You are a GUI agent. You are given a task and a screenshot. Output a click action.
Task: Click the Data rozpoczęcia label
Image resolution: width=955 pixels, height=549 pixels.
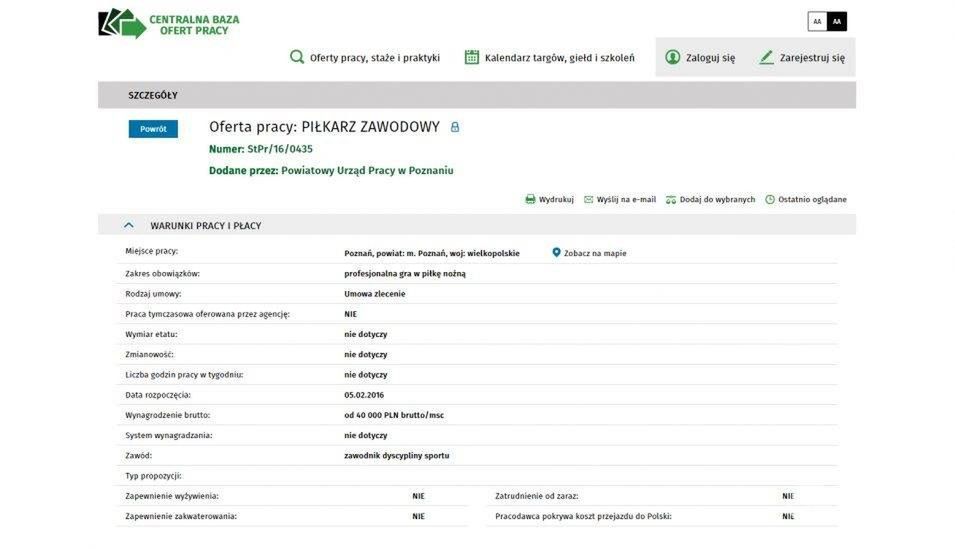coord(158,395)
